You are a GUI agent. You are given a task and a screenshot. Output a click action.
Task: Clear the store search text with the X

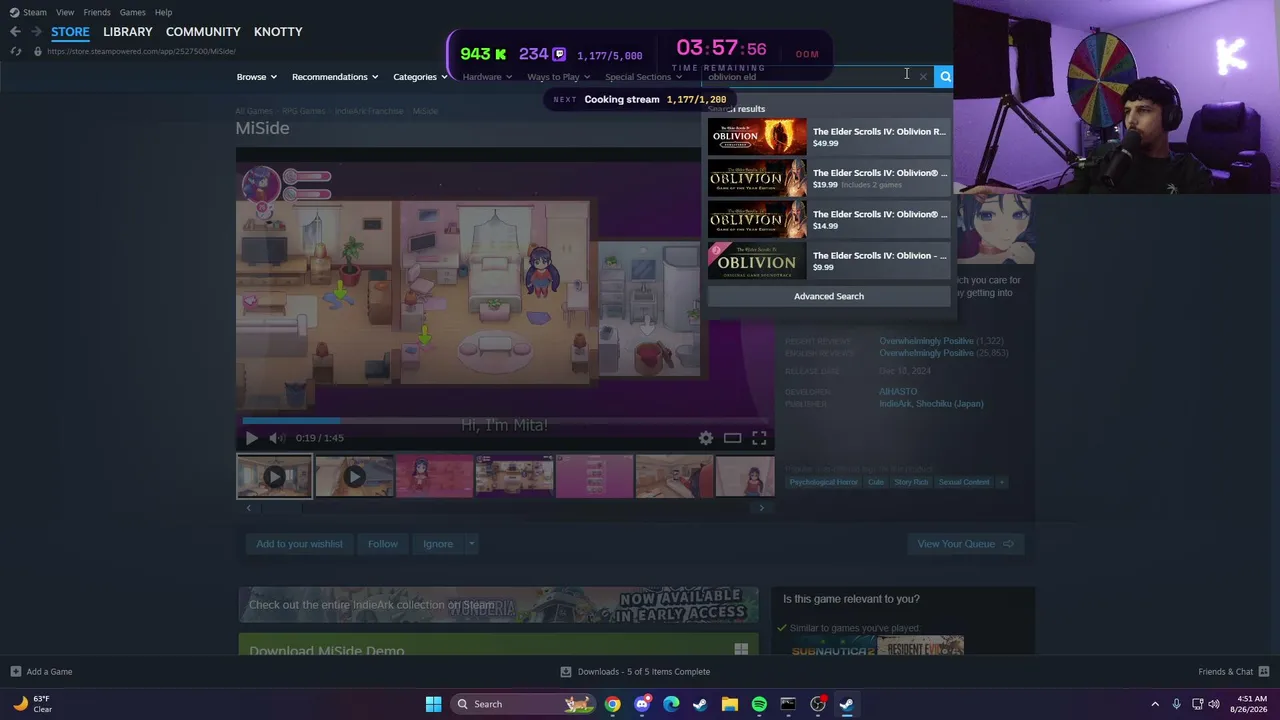923,76
